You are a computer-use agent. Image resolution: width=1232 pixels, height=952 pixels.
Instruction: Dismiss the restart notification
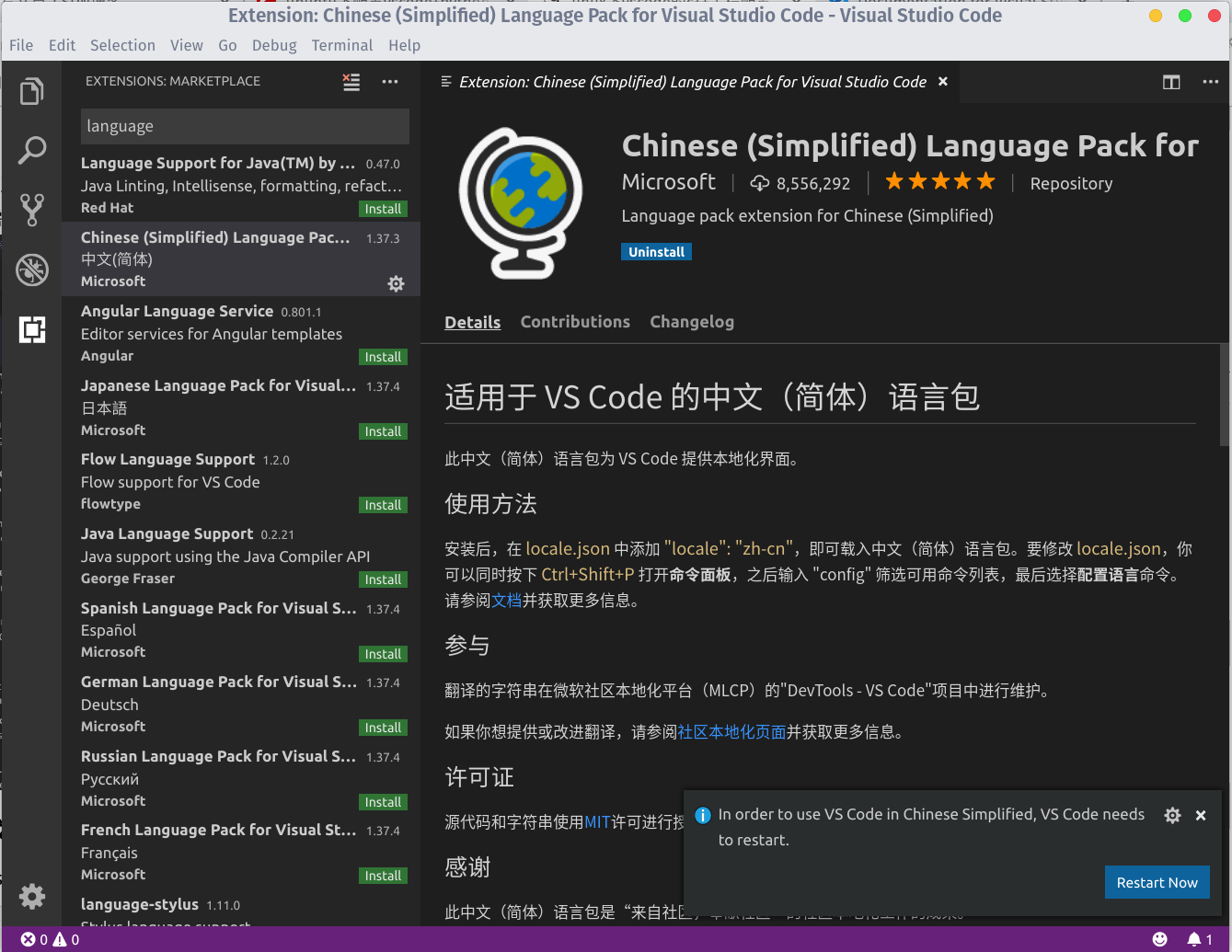click(1201, 815)
